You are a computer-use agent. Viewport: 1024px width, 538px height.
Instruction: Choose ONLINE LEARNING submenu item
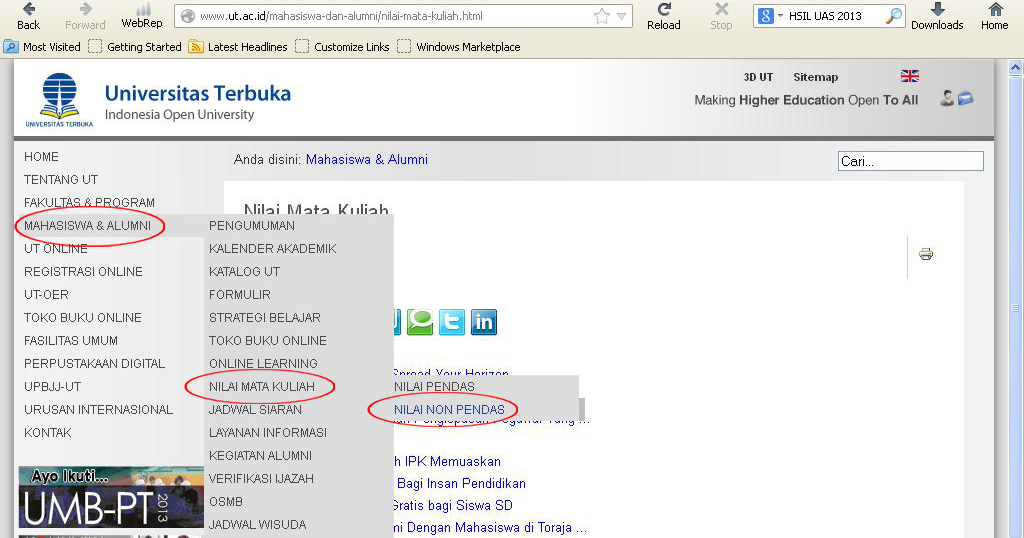pos(263,364)
